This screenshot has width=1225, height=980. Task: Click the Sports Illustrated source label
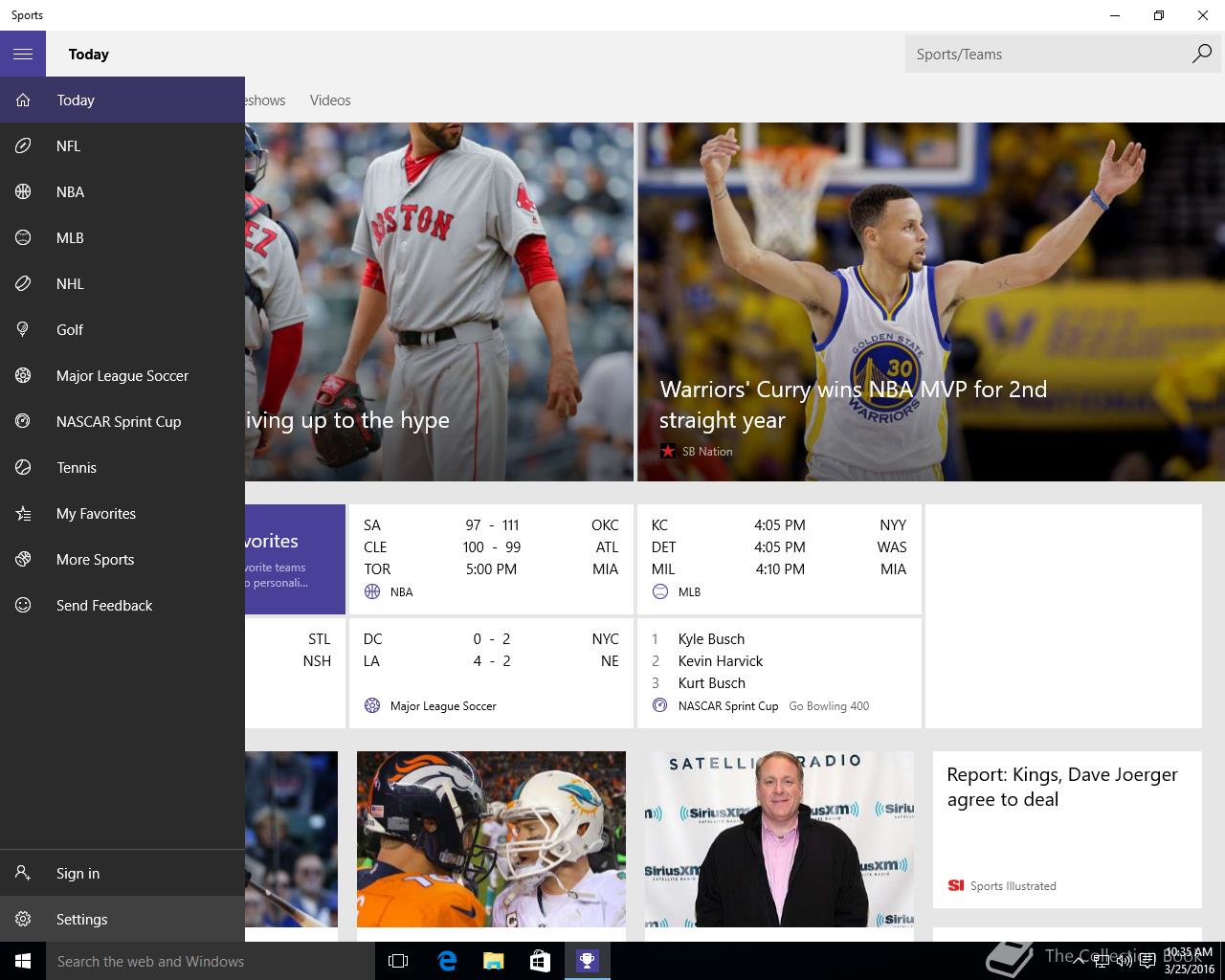[x=1013, y=886]
